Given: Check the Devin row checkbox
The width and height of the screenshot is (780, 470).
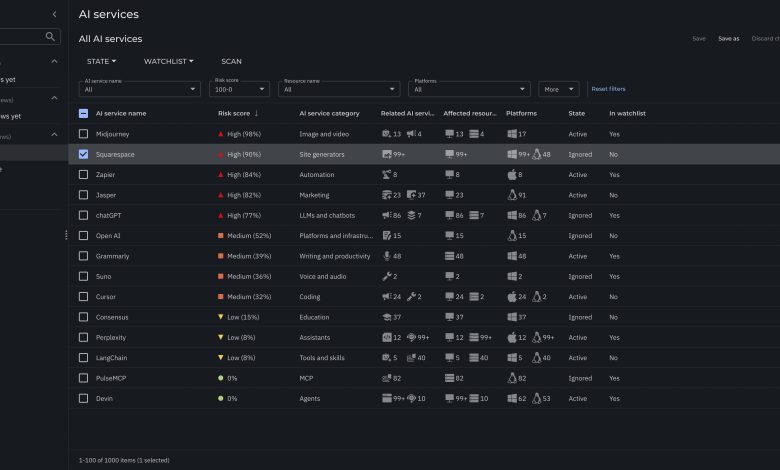Looking at the screenshot, I should click(83, 398).
